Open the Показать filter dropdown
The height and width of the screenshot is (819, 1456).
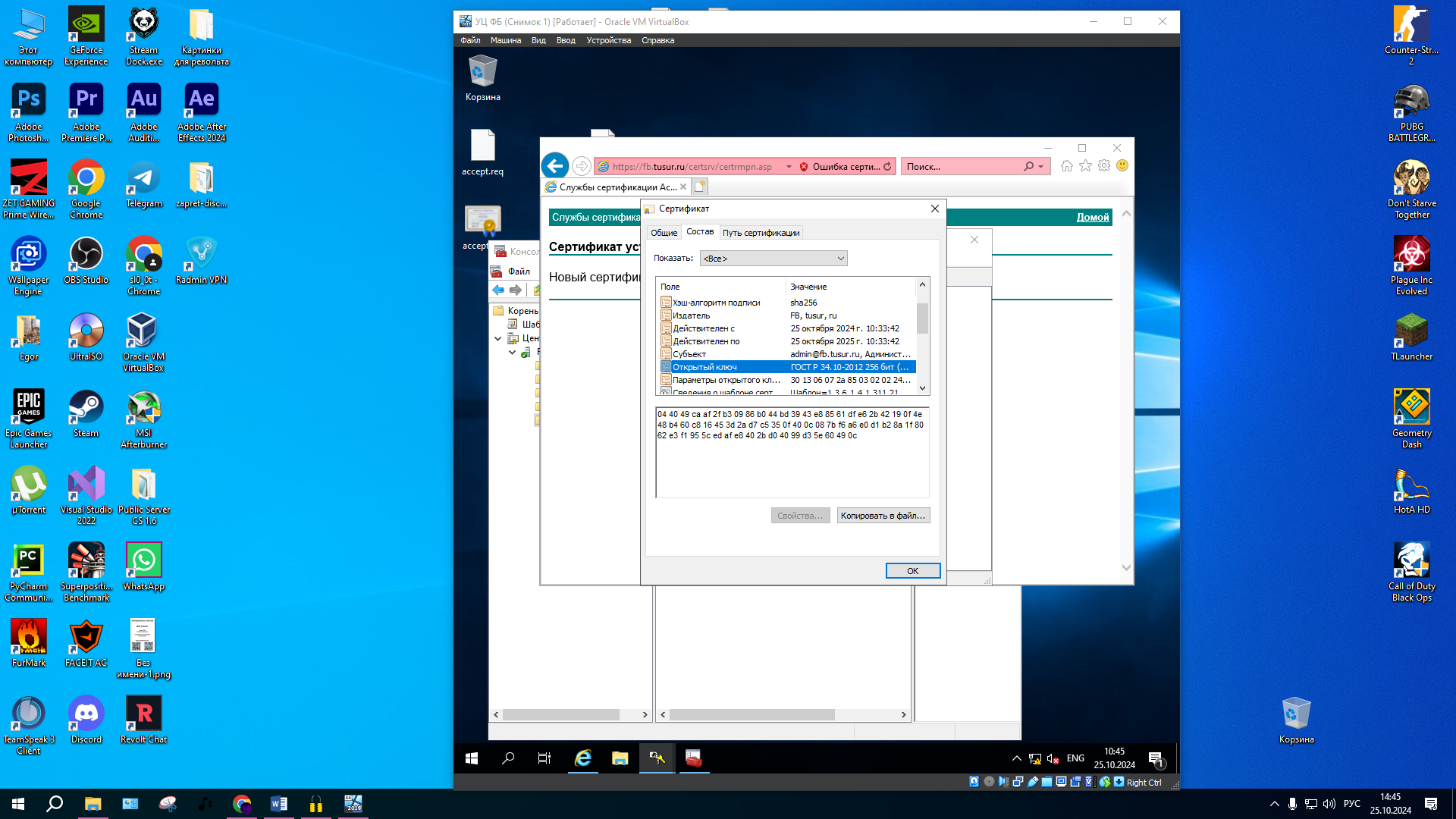click(773, 259)
